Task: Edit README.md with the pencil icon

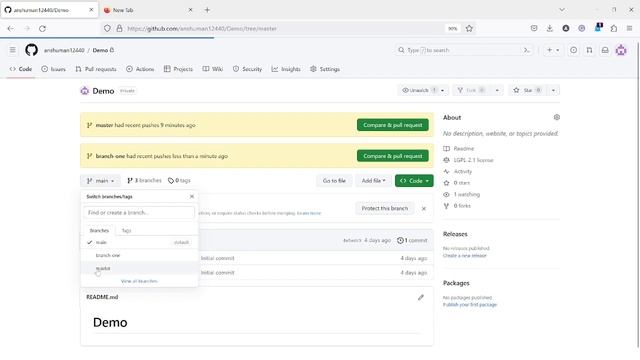Action: point(421,298)
